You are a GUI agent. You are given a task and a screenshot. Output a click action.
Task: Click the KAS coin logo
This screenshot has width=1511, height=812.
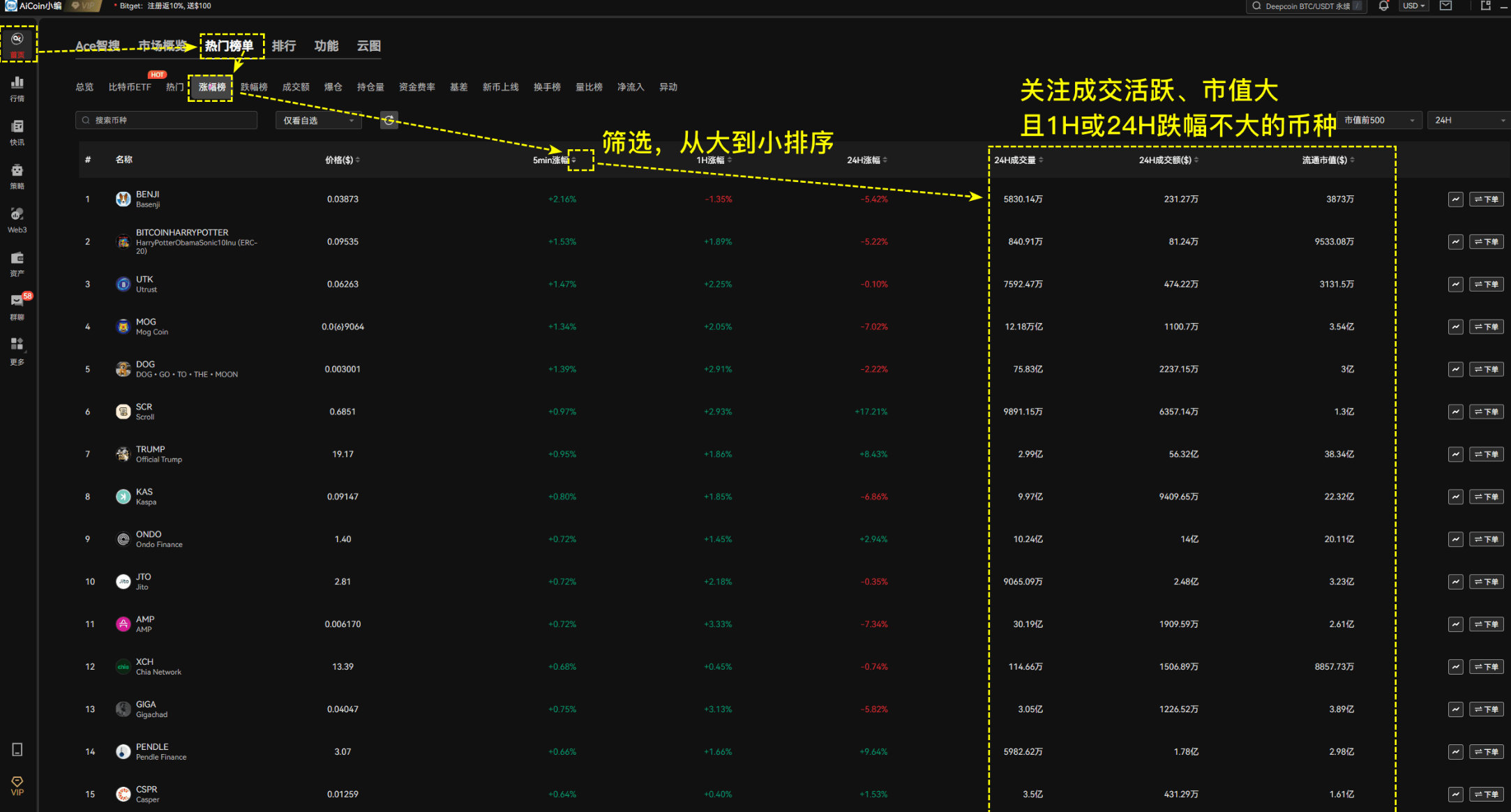point(123,497)
